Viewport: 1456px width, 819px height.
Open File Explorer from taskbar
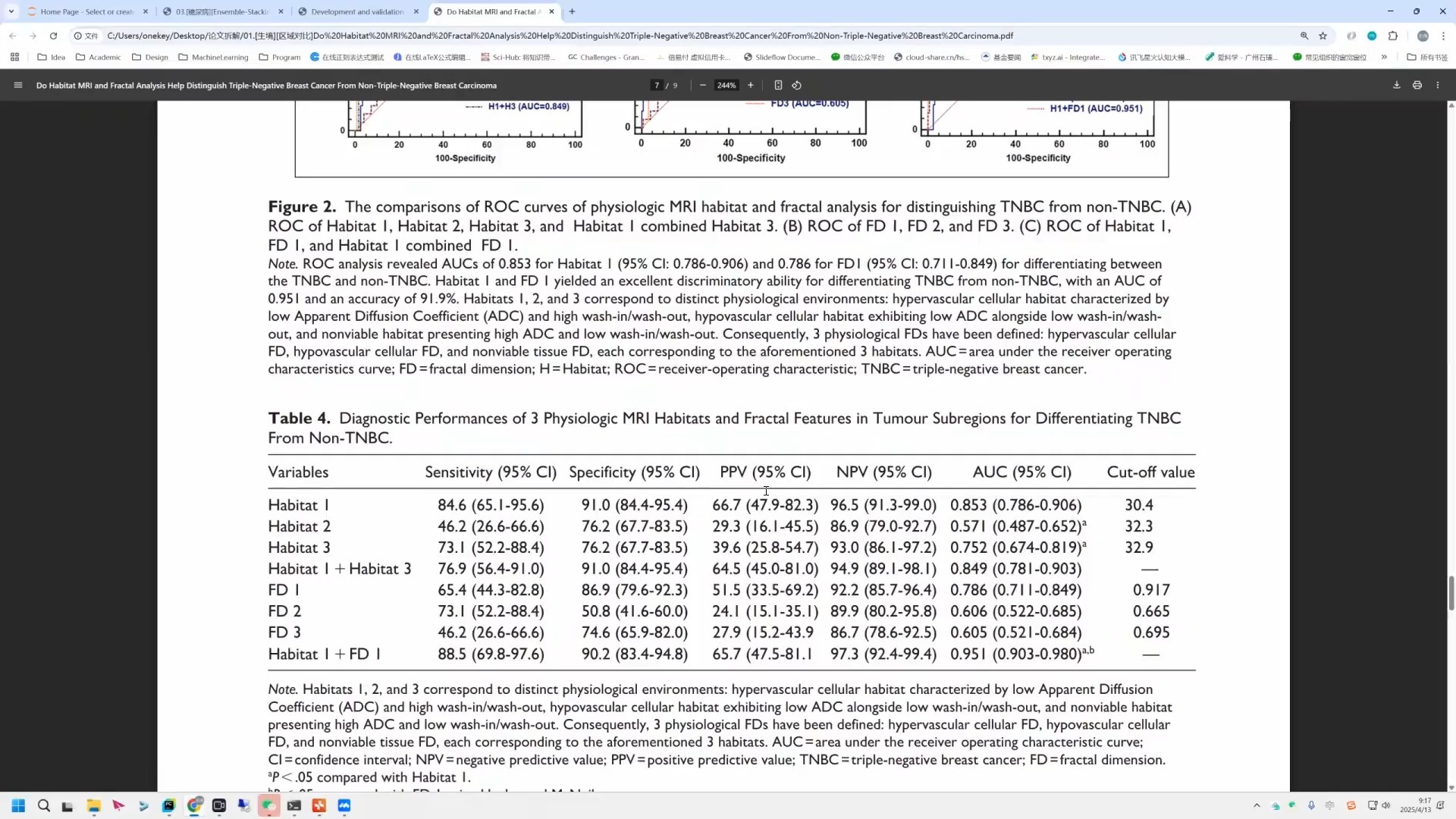[93, 805]
